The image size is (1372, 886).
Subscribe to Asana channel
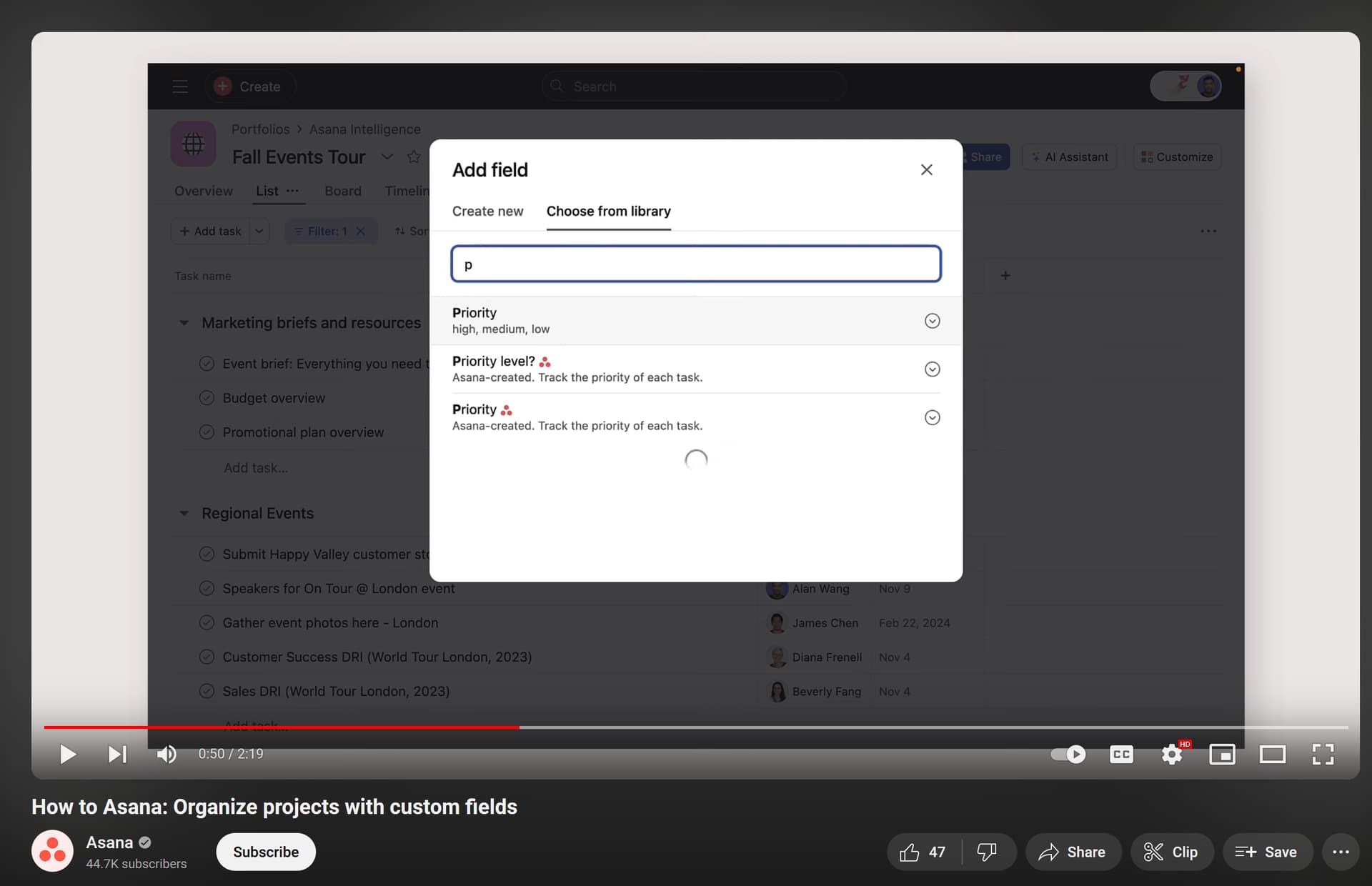click(x=266, y=852)
